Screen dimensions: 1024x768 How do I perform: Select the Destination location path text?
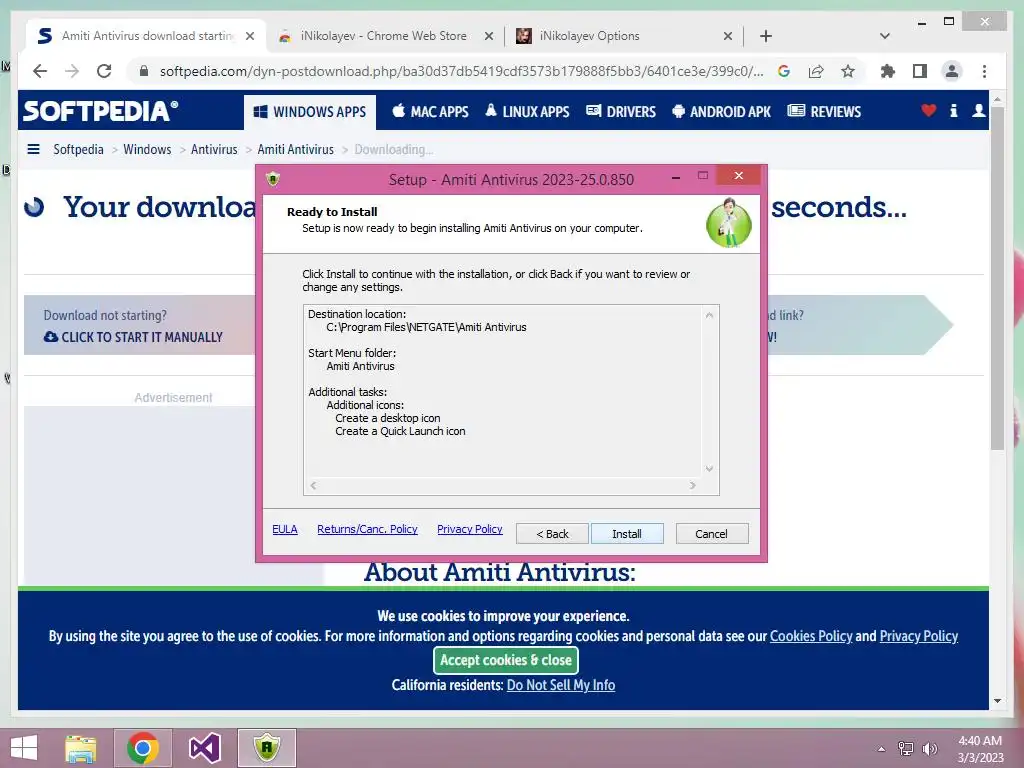tap(426, 327)
